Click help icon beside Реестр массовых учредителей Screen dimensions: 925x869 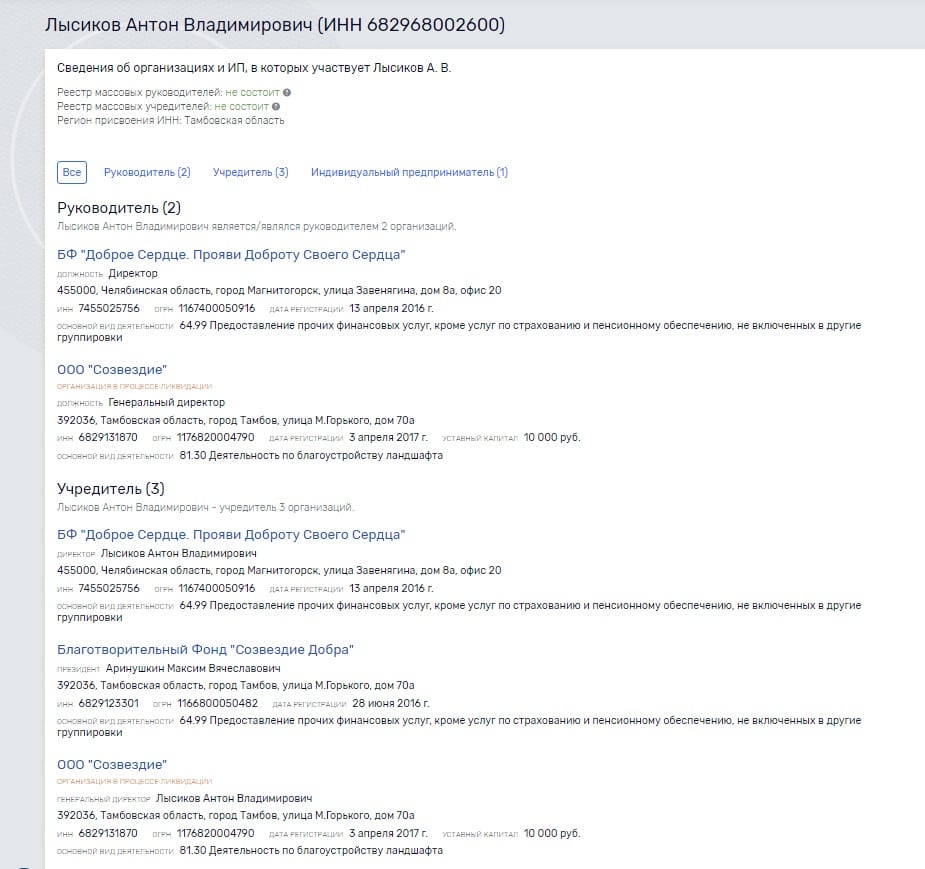[x=275, y=107]
